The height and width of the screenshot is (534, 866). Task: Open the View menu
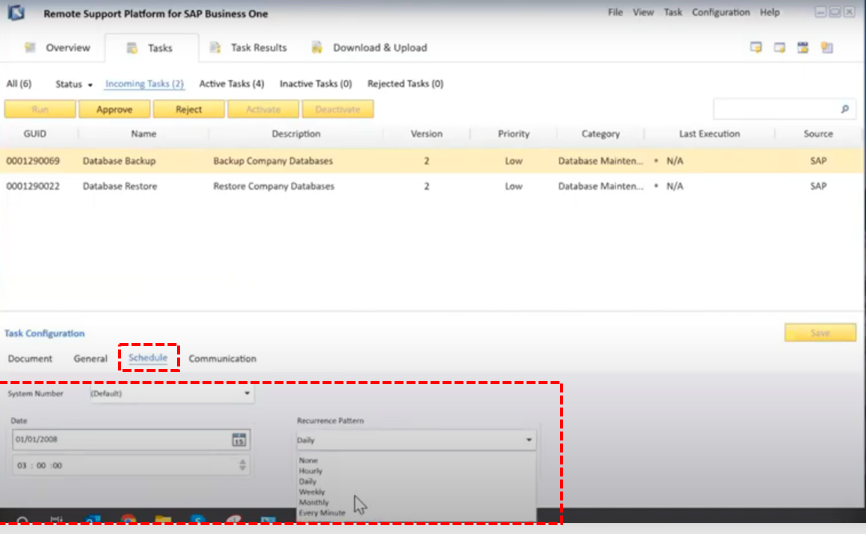(x=643, y=12)
